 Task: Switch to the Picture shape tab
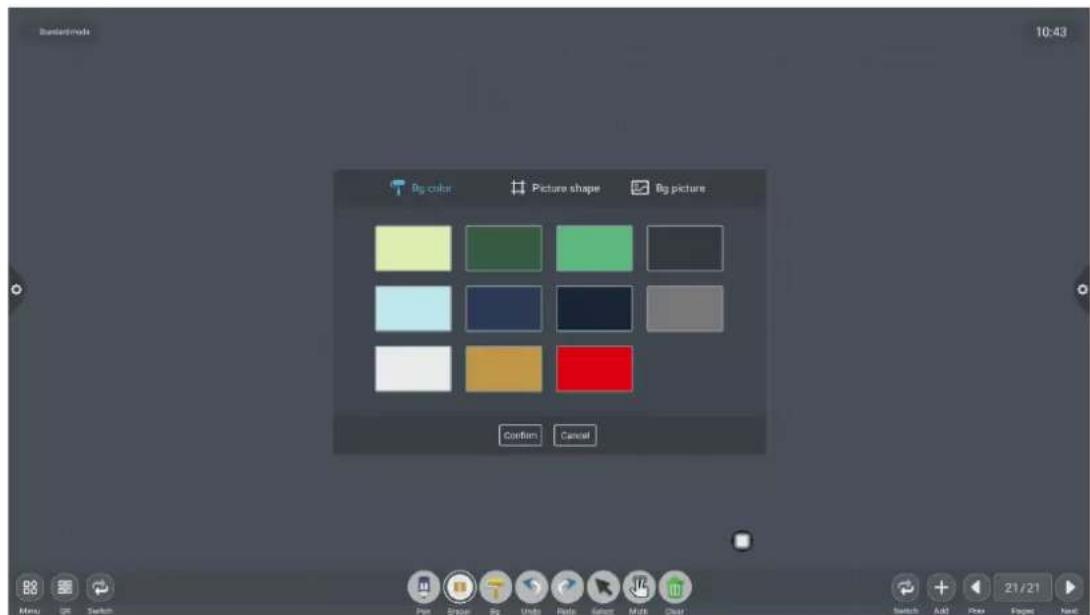[555, 188]
